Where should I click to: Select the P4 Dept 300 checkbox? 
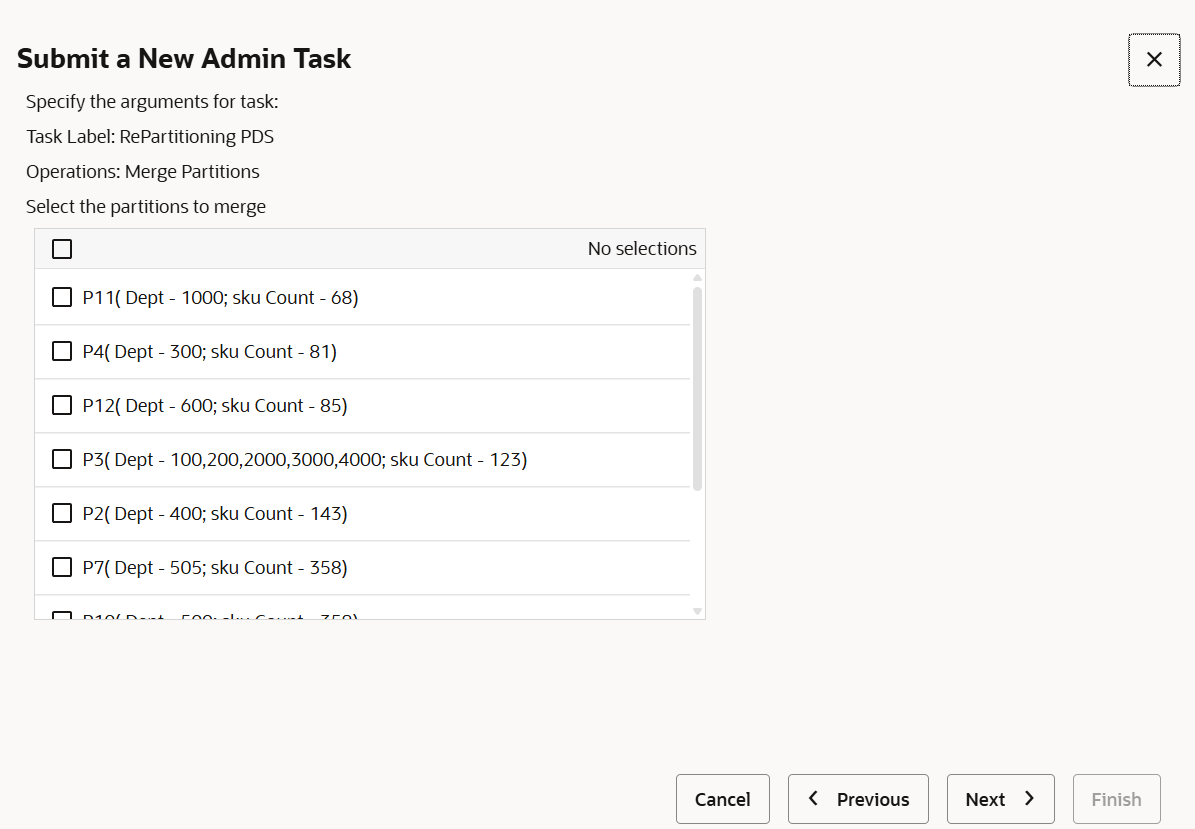point(62,351)
